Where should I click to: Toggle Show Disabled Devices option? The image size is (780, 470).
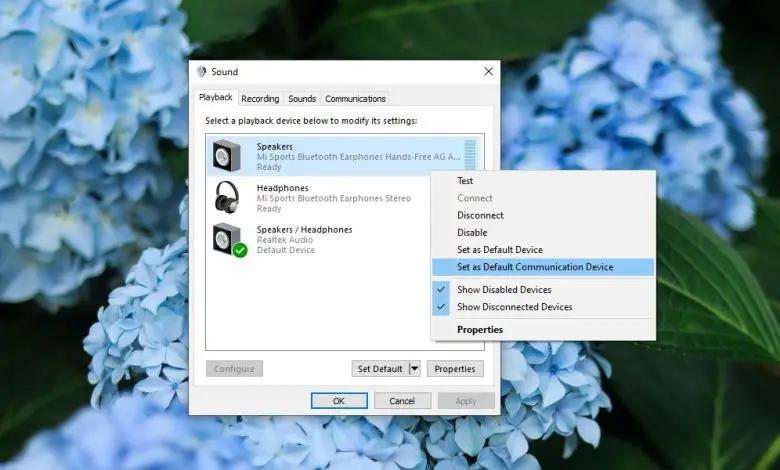(x=543, y=289)
